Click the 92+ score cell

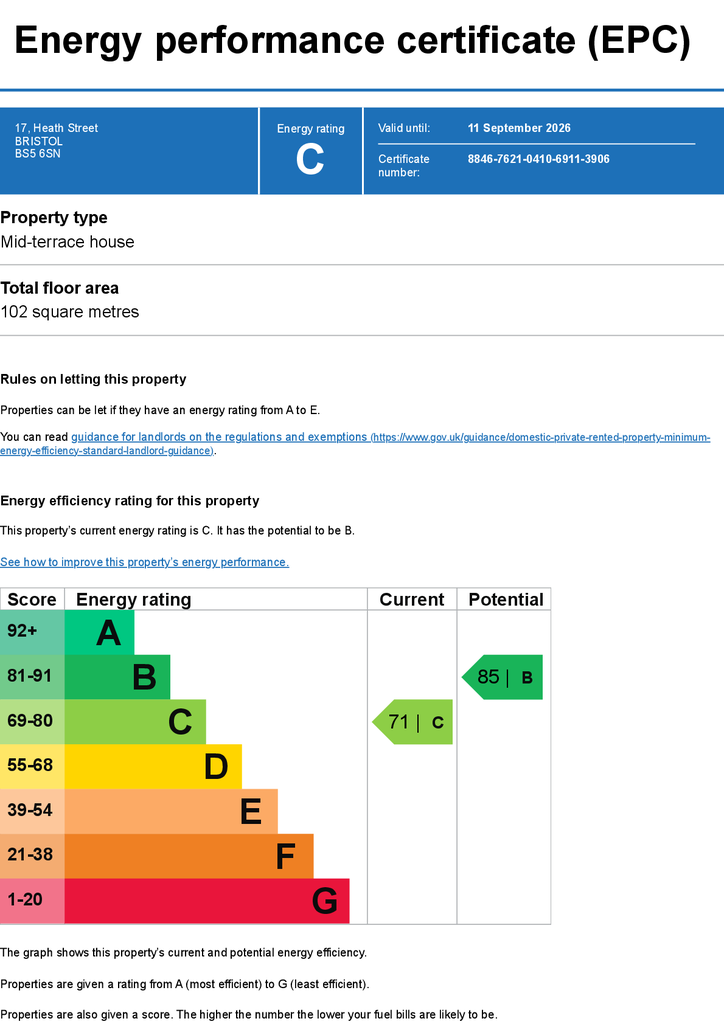click(32, 632)
